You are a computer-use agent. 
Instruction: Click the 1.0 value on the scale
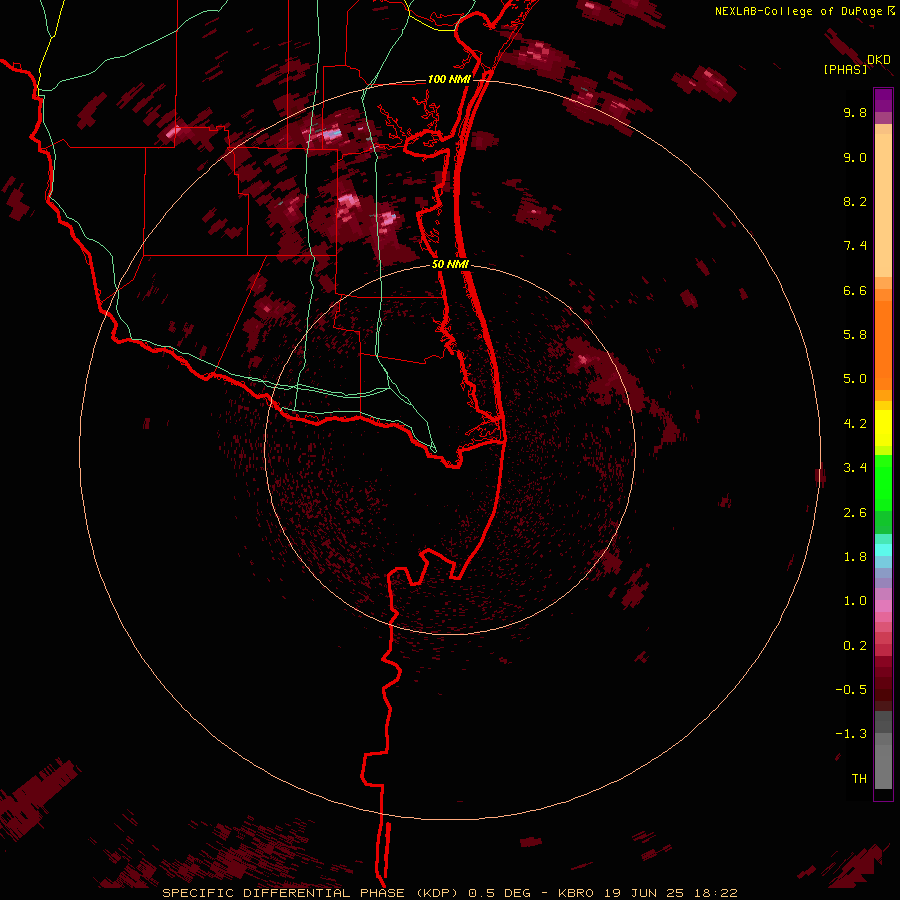pyautogui.click(x=855, y=601)
